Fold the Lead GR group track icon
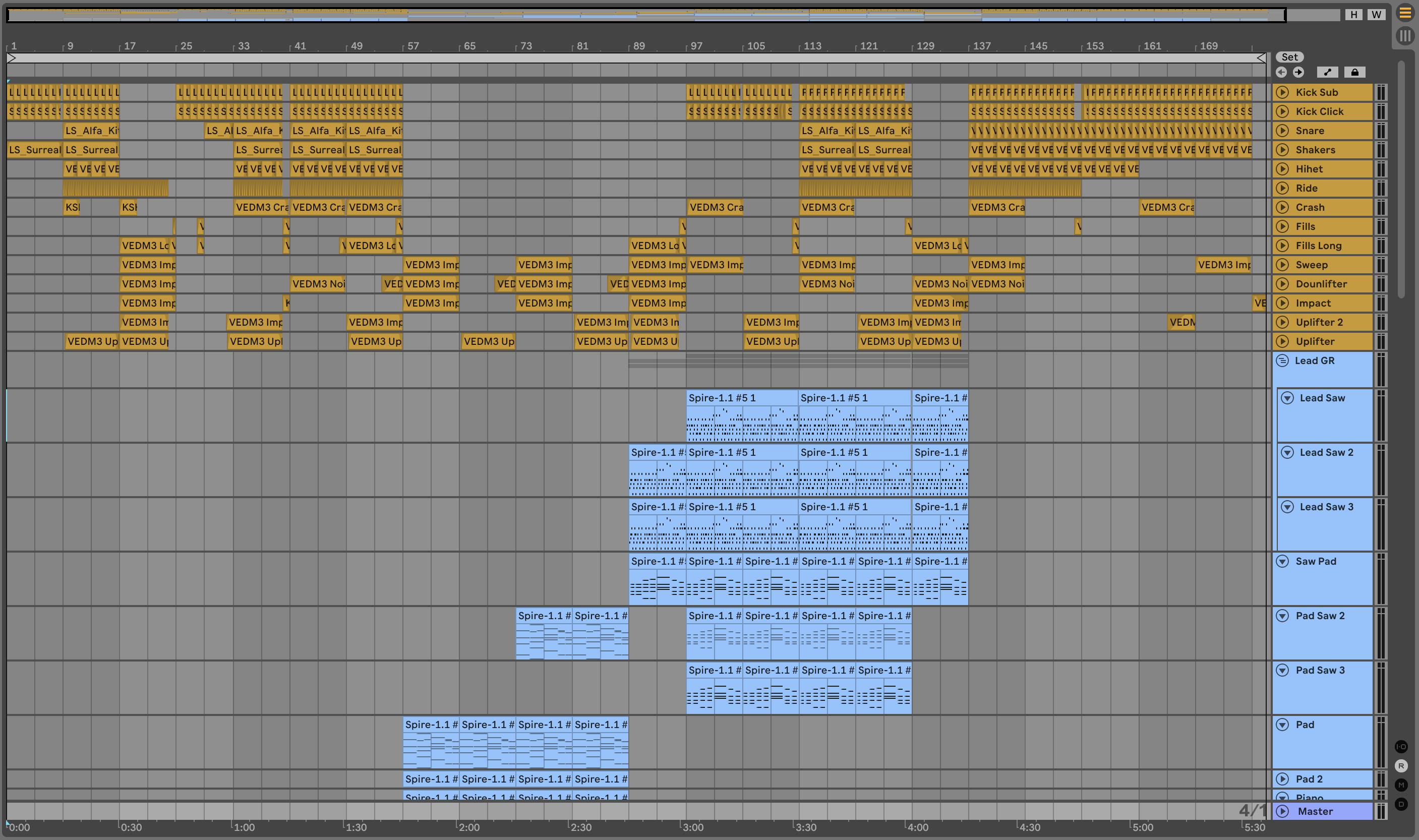The image size is (1419, 840). coord(1282,361)
